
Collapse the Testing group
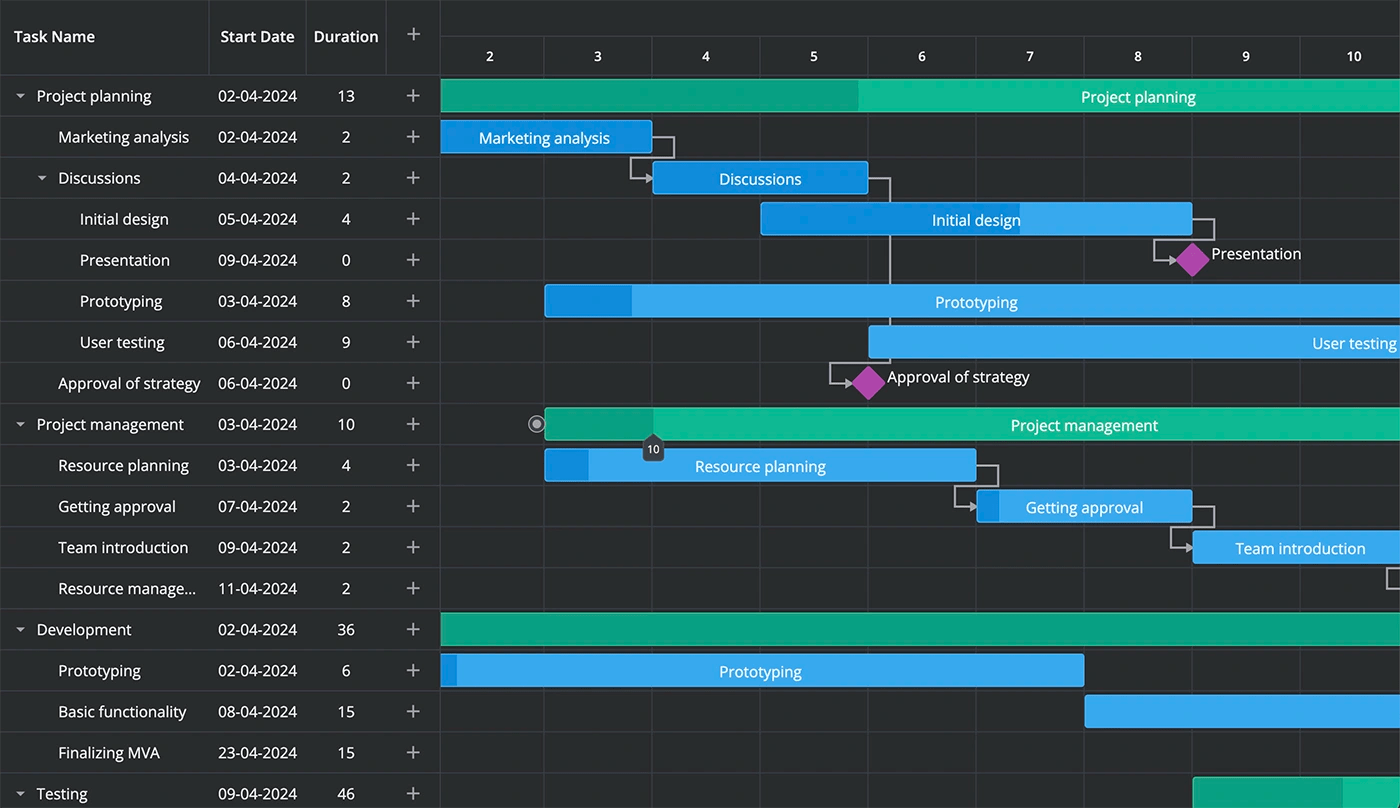[20, 794]
